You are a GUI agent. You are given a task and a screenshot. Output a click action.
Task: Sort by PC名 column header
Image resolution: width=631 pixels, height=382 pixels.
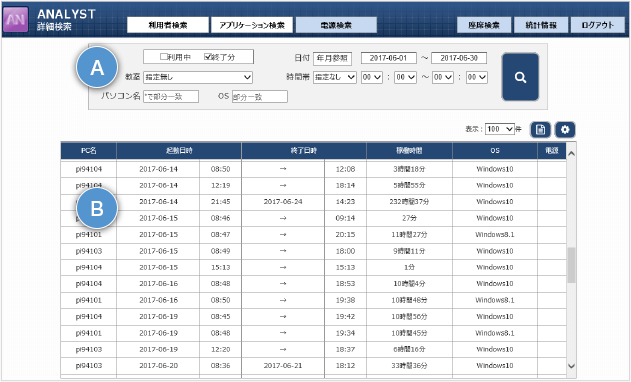coord(89,151)
